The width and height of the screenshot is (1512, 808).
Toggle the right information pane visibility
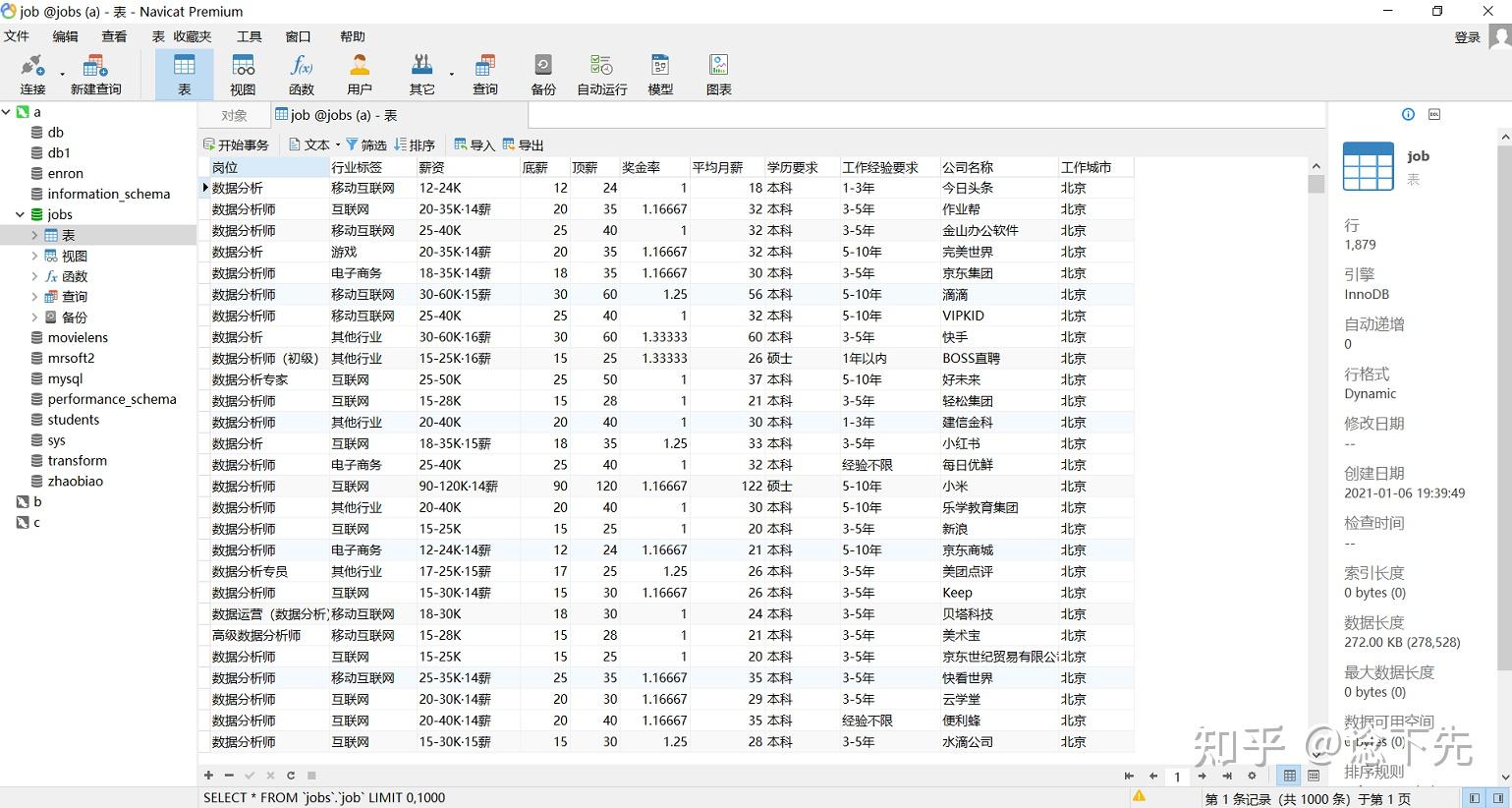pos(1499,797)
